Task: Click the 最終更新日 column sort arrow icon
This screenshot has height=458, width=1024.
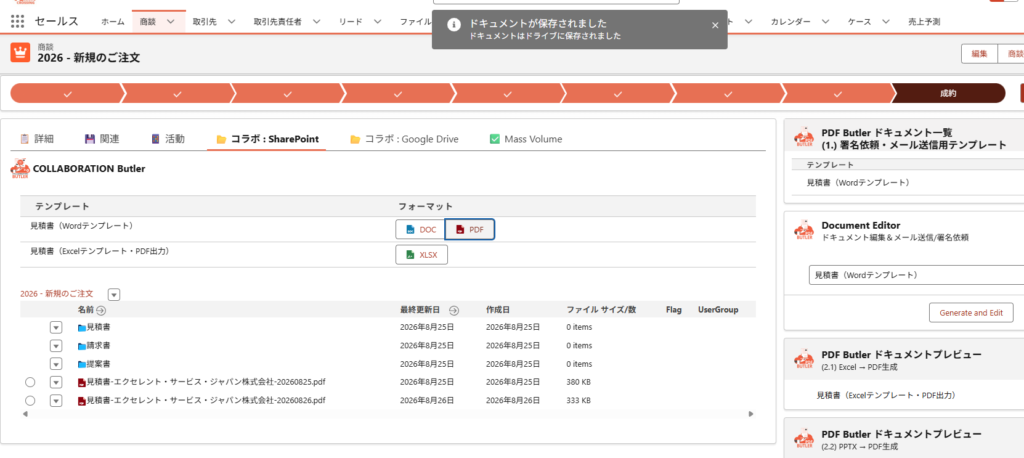Action: pos(454,310)
